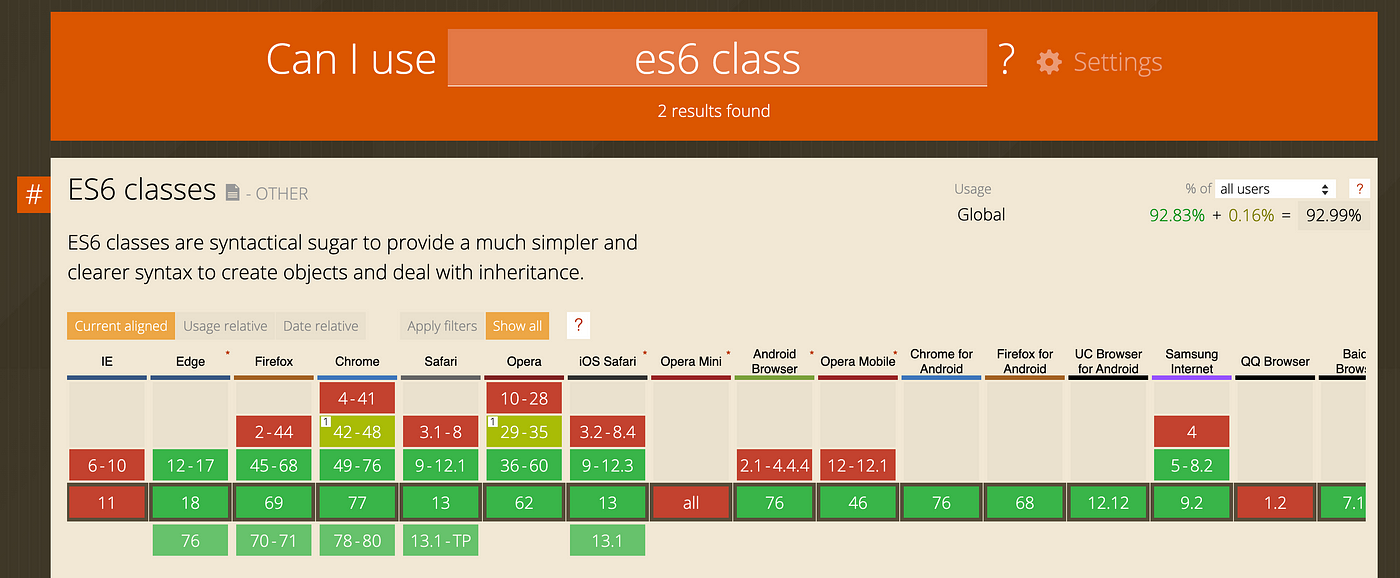Click the Samsung Internet column header
Screen dimensions: 1400x578
[1192, 361]
